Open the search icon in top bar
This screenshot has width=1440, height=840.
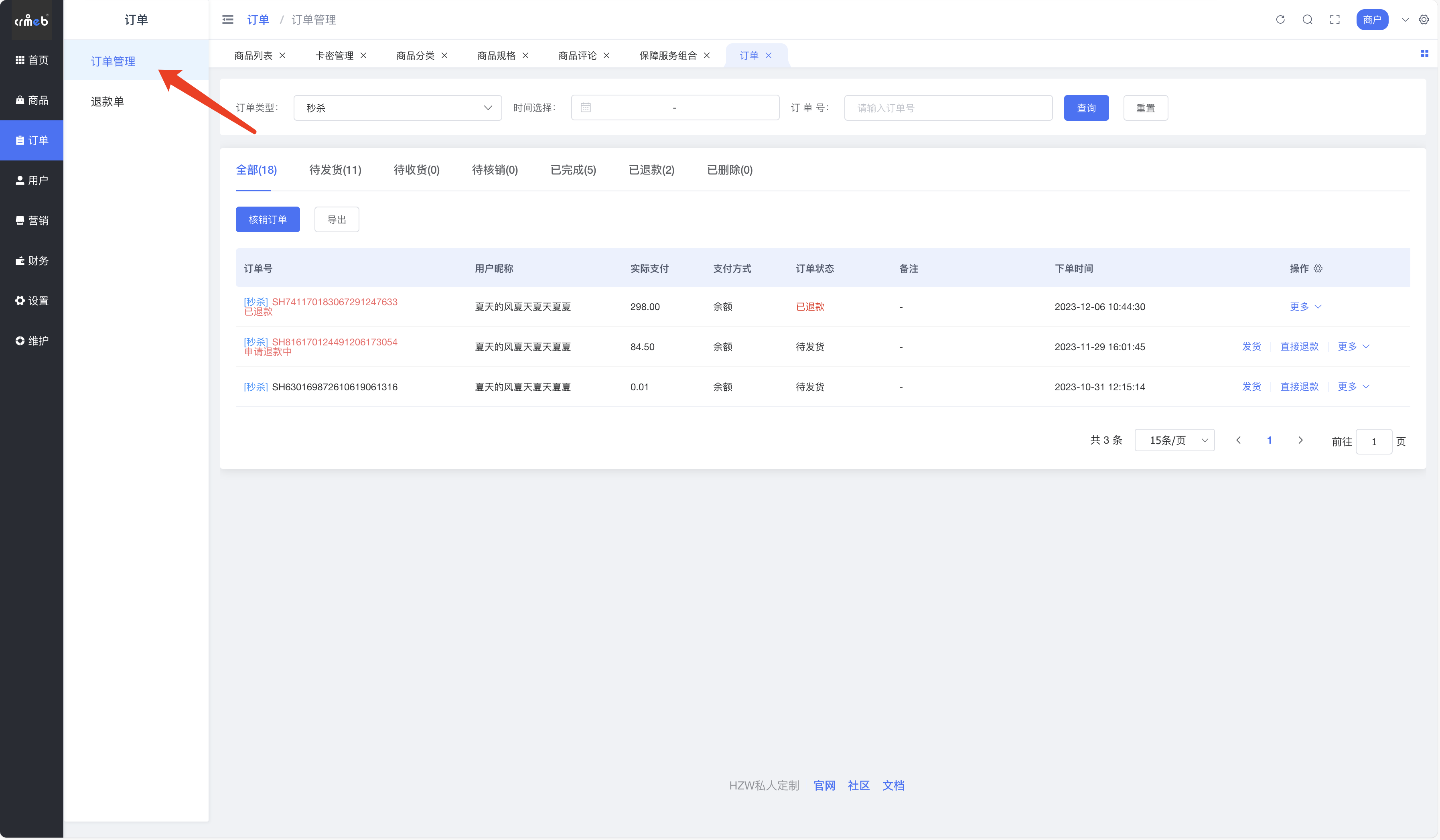[x=1307, y=20]
